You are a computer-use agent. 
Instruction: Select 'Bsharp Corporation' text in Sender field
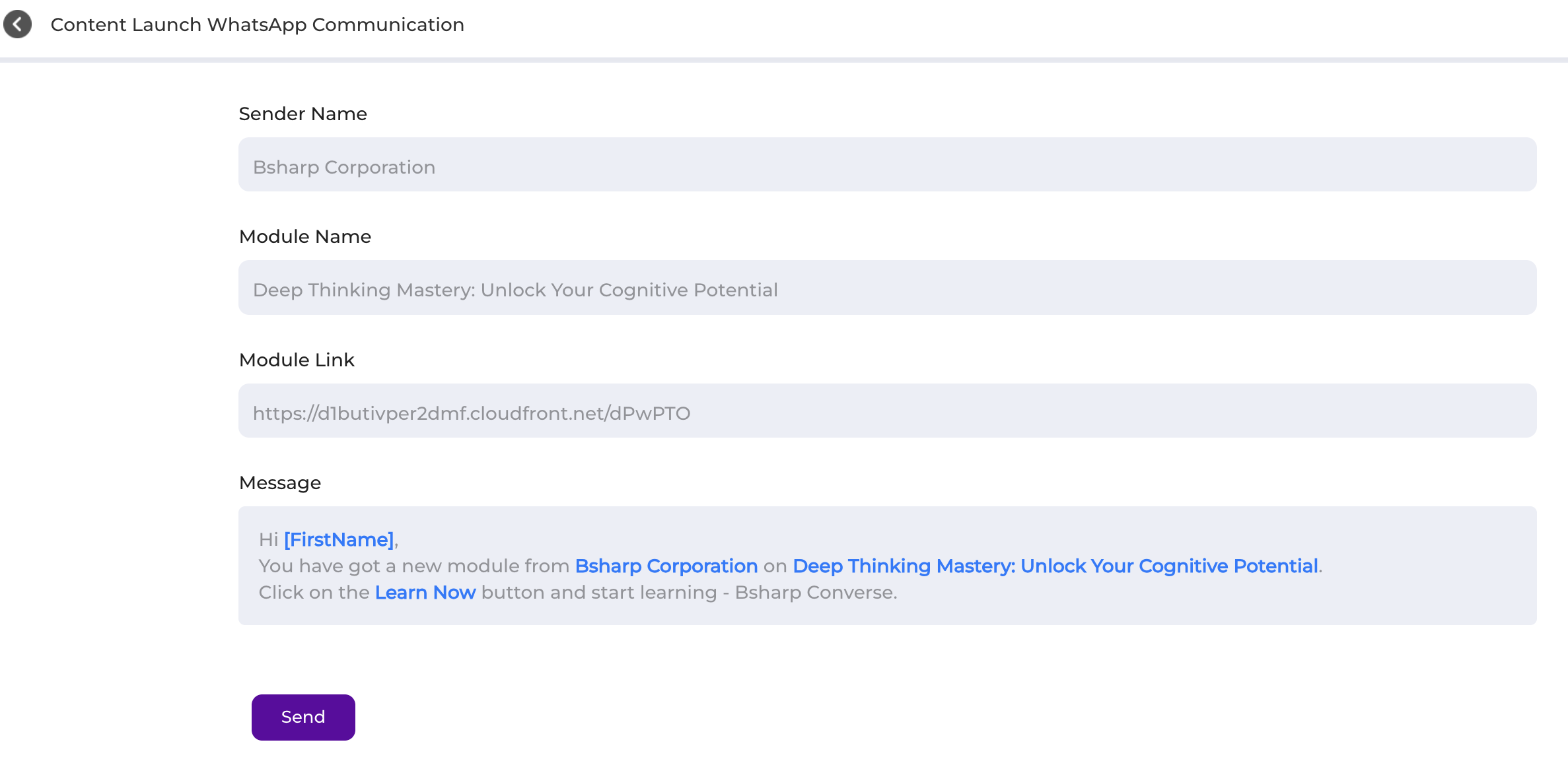(344, 167)
